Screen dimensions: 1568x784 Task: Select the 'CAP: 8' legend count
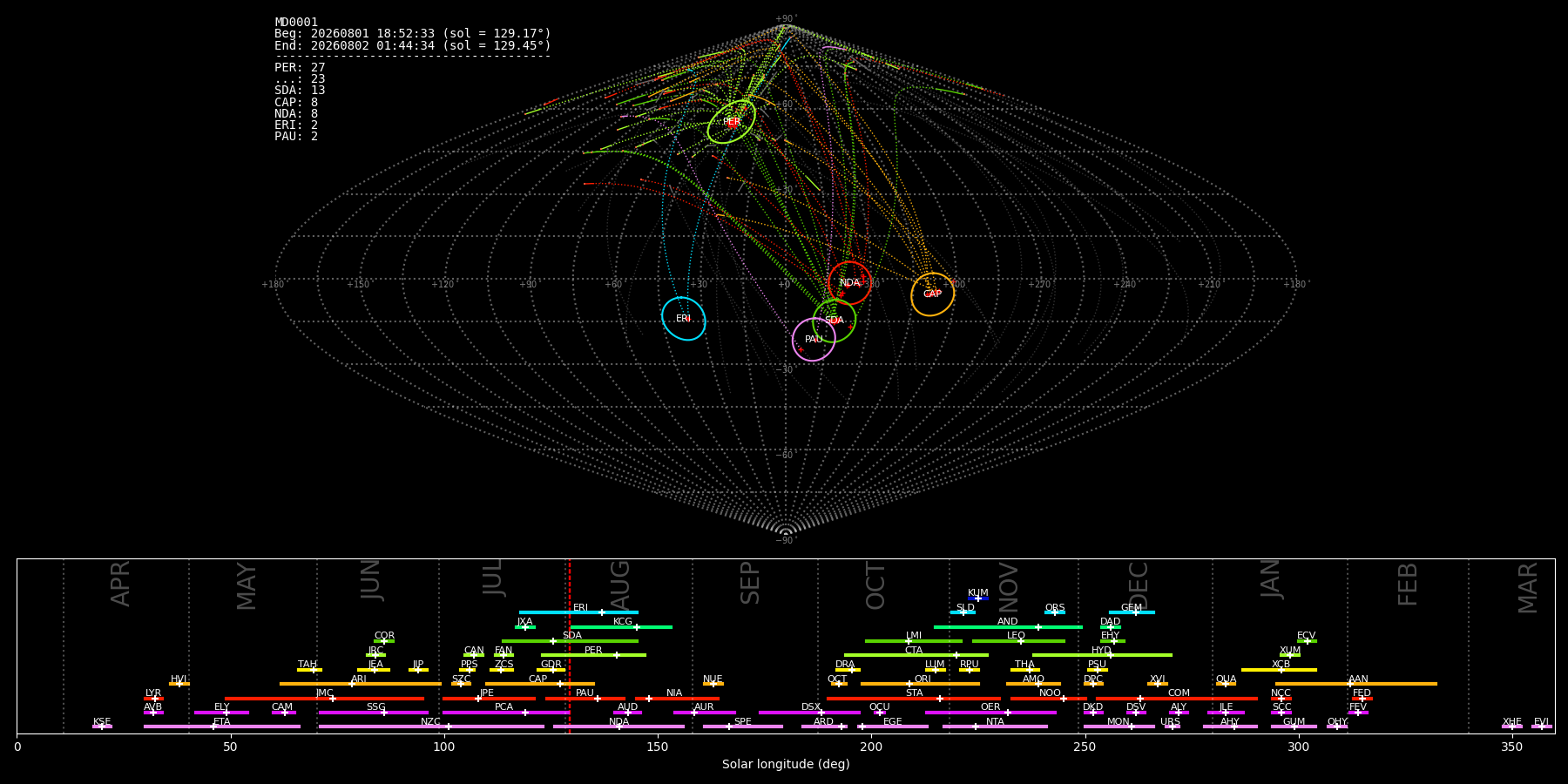tap(296, 103)
